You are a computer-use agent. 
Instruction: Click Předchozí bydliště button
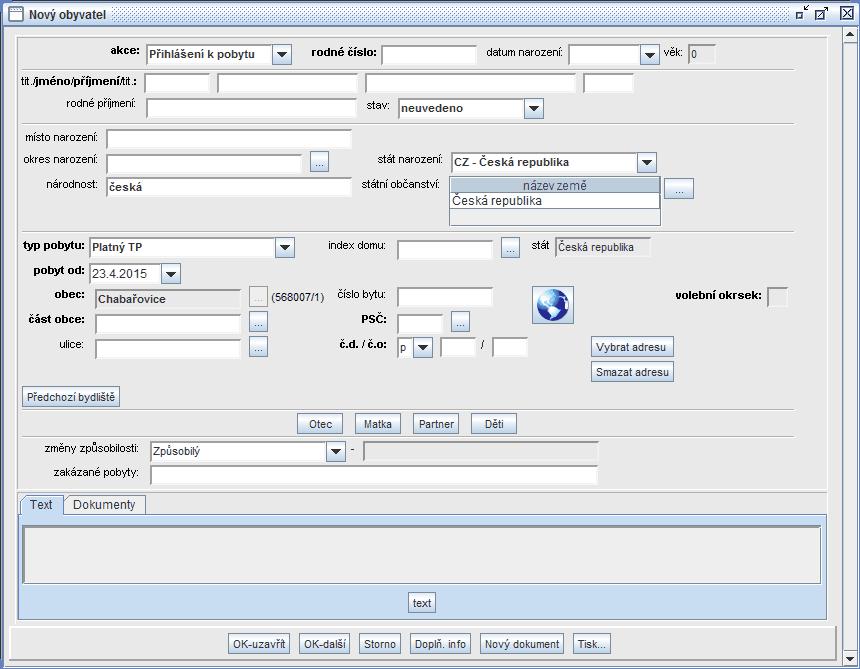(x=71, y=397)
